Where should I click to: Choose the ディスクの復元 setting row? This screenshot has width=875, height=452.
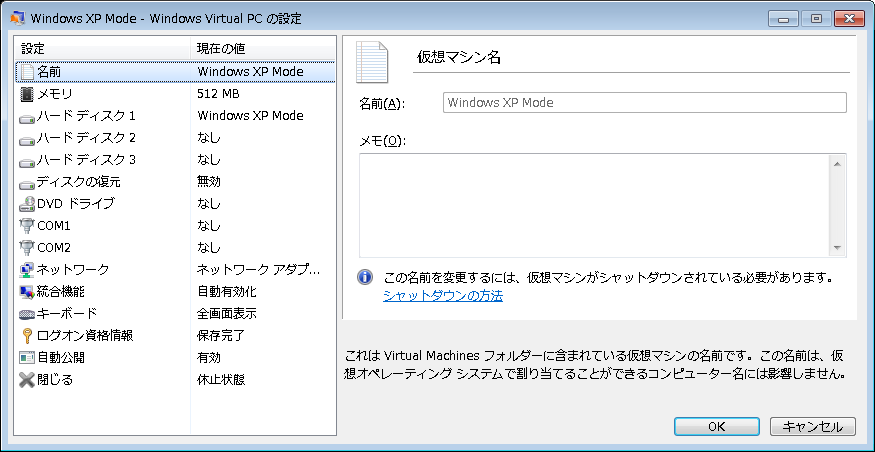point(175,182)
